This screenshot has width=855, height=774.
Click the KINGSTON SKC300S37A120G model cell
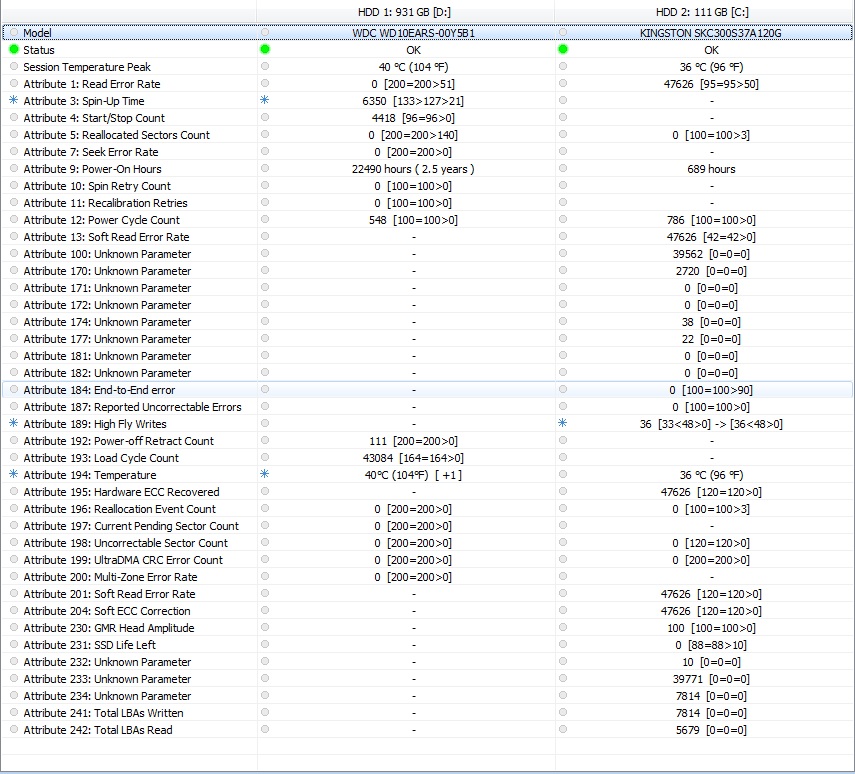tap(710, 33)
